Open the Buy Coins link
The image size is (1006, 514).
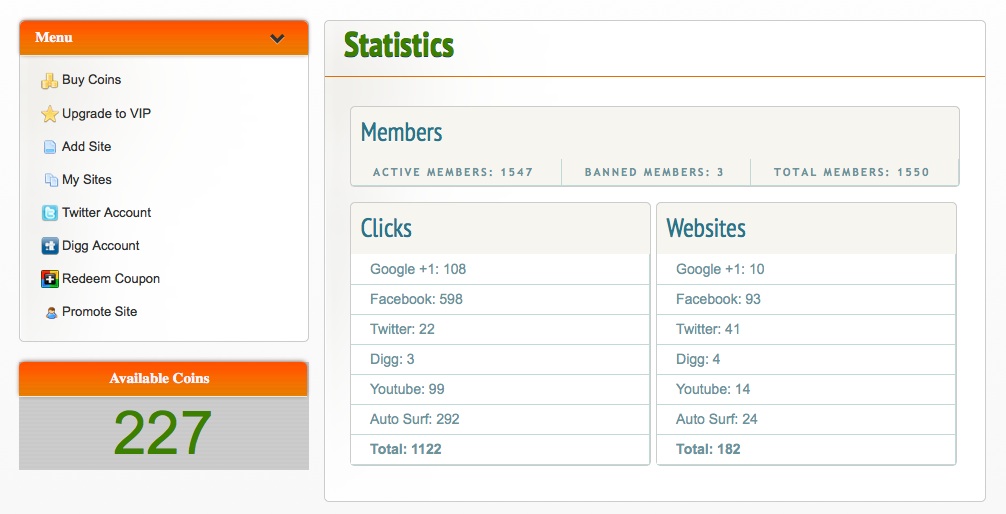coord(92,80)
